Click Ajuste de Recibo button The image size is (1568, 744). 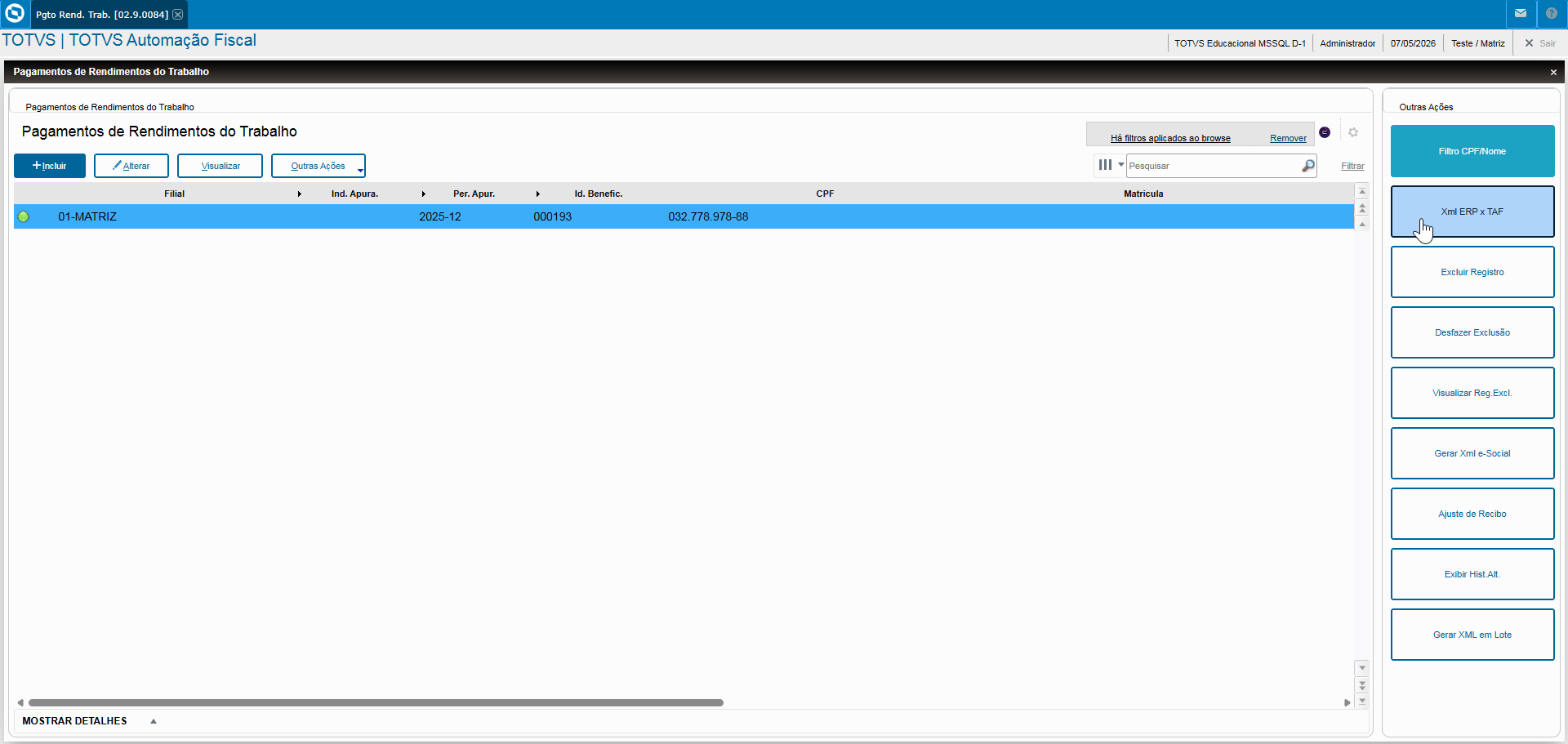click(1472, 514)
